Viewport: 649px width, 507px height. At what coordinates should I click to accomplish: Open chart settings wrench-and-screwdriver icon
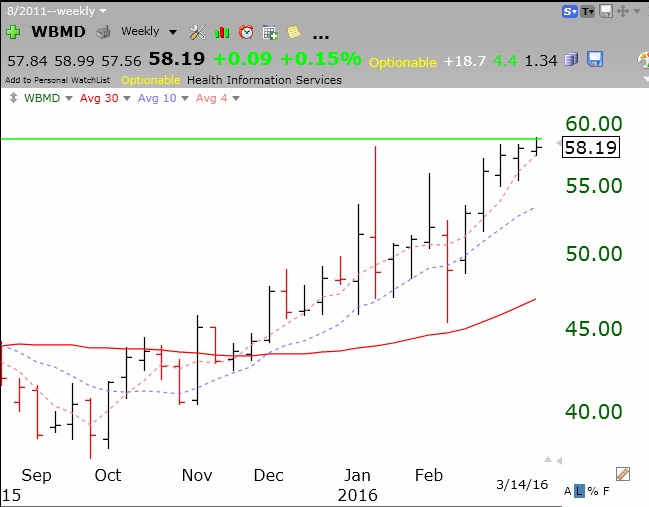pos(197,32)
